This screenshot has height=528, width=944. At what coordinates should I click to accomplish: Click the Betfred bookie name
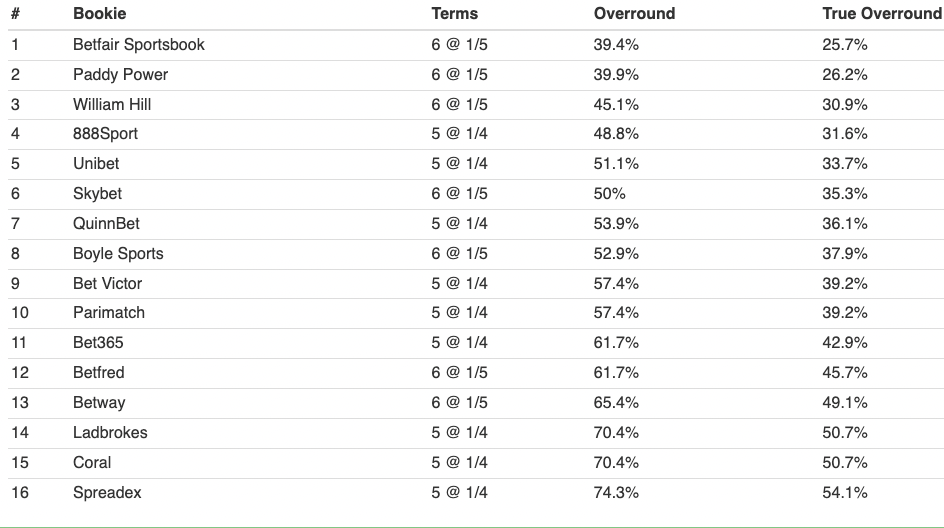pos(99,373)
